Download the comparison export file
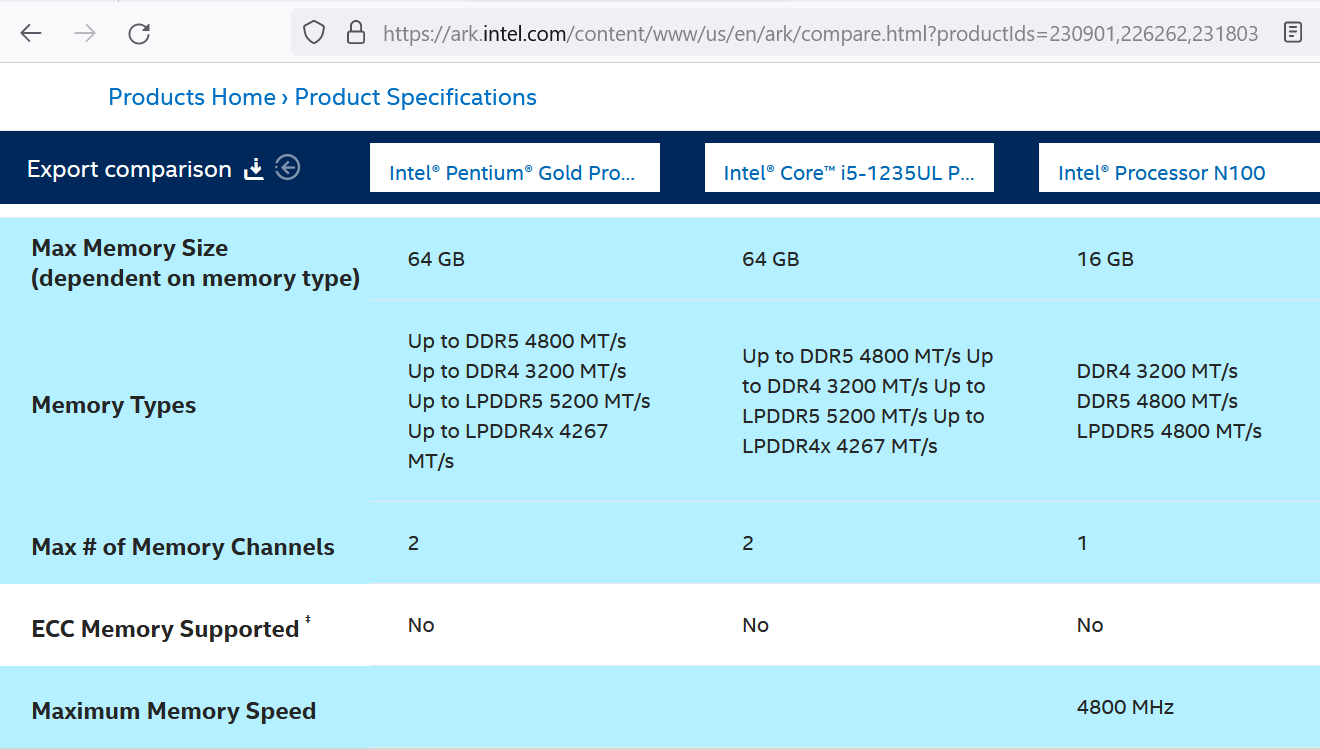 click(255, 169)
